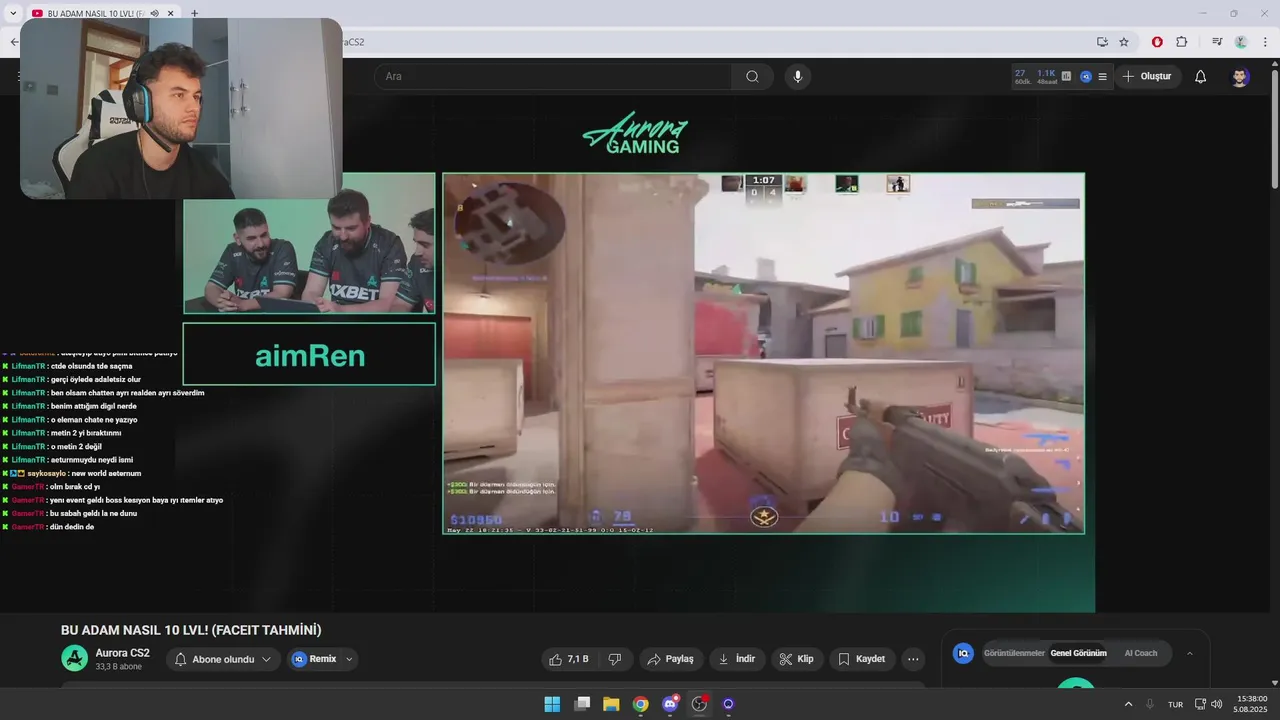This screenshot has width=1280, height=720.
Task: Start voice search with the microphone icon
Action: coord(797,77)
